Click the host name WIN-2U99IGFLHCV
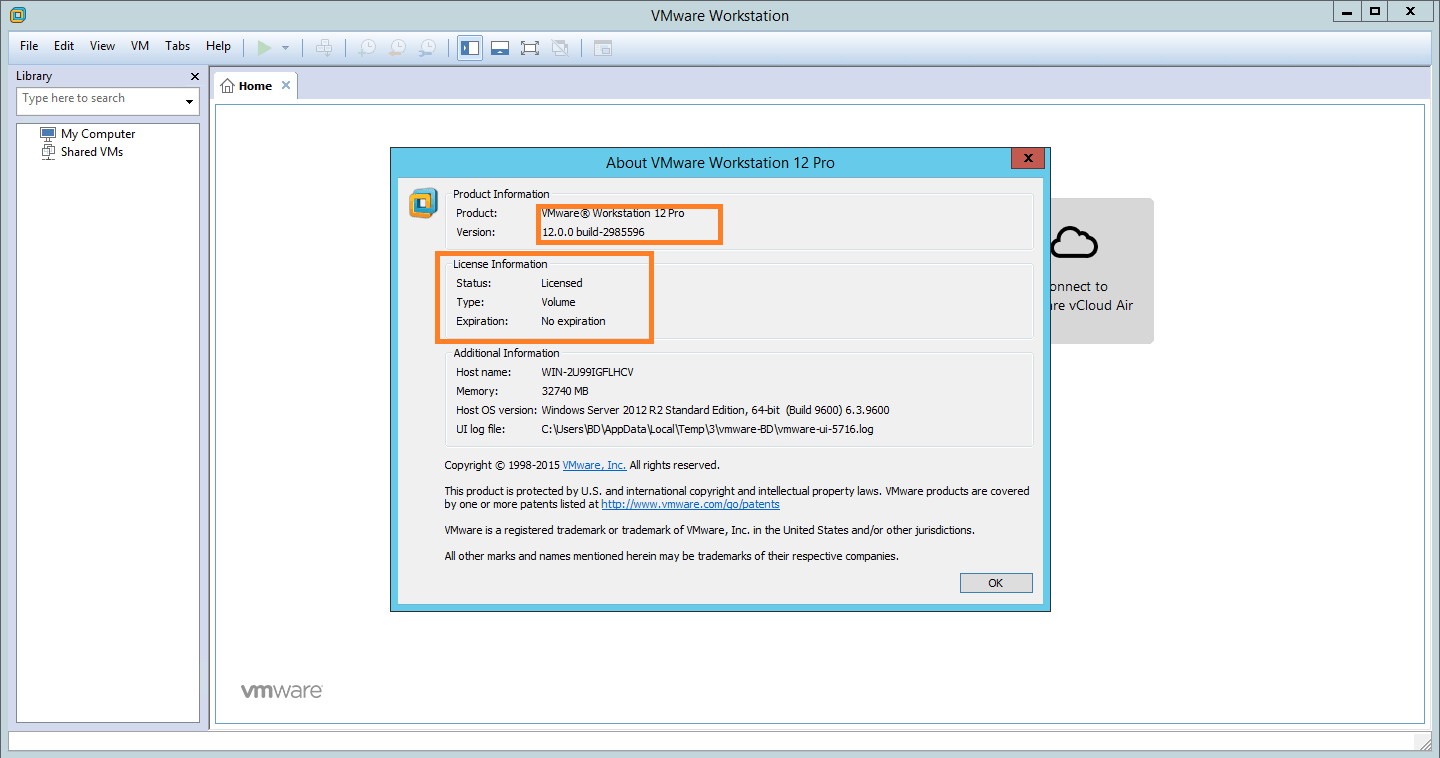 [x=587, y=372]
